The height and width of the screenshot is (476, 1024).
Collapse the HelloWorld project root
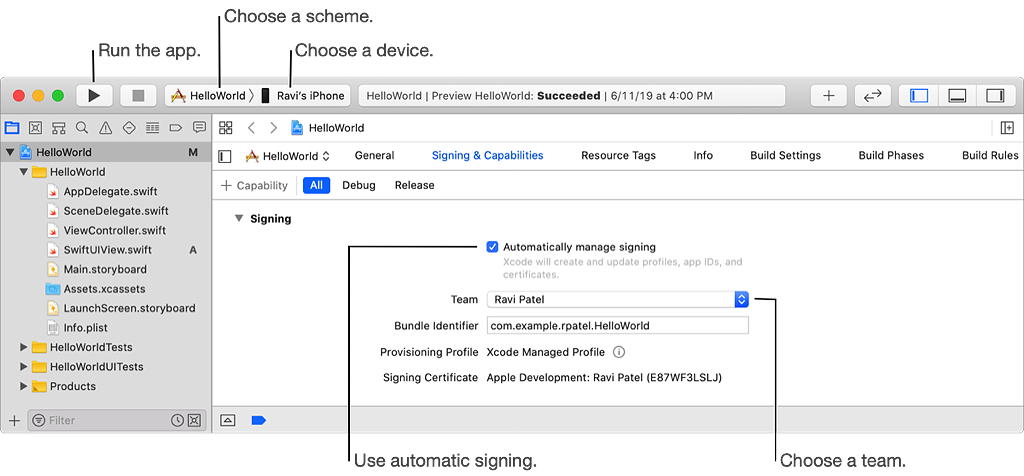(10, 152)
